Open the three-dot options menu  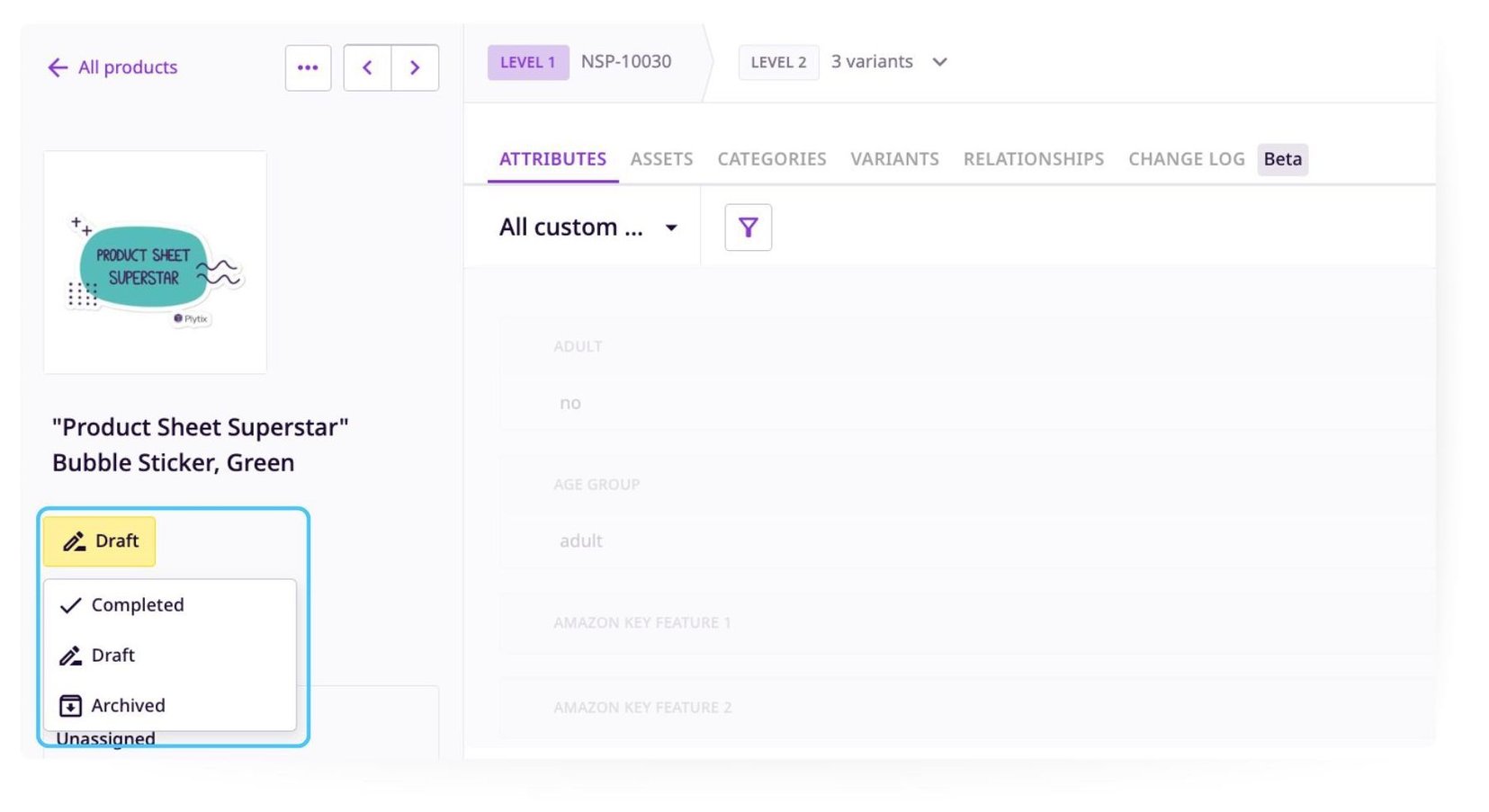(308, 67)
